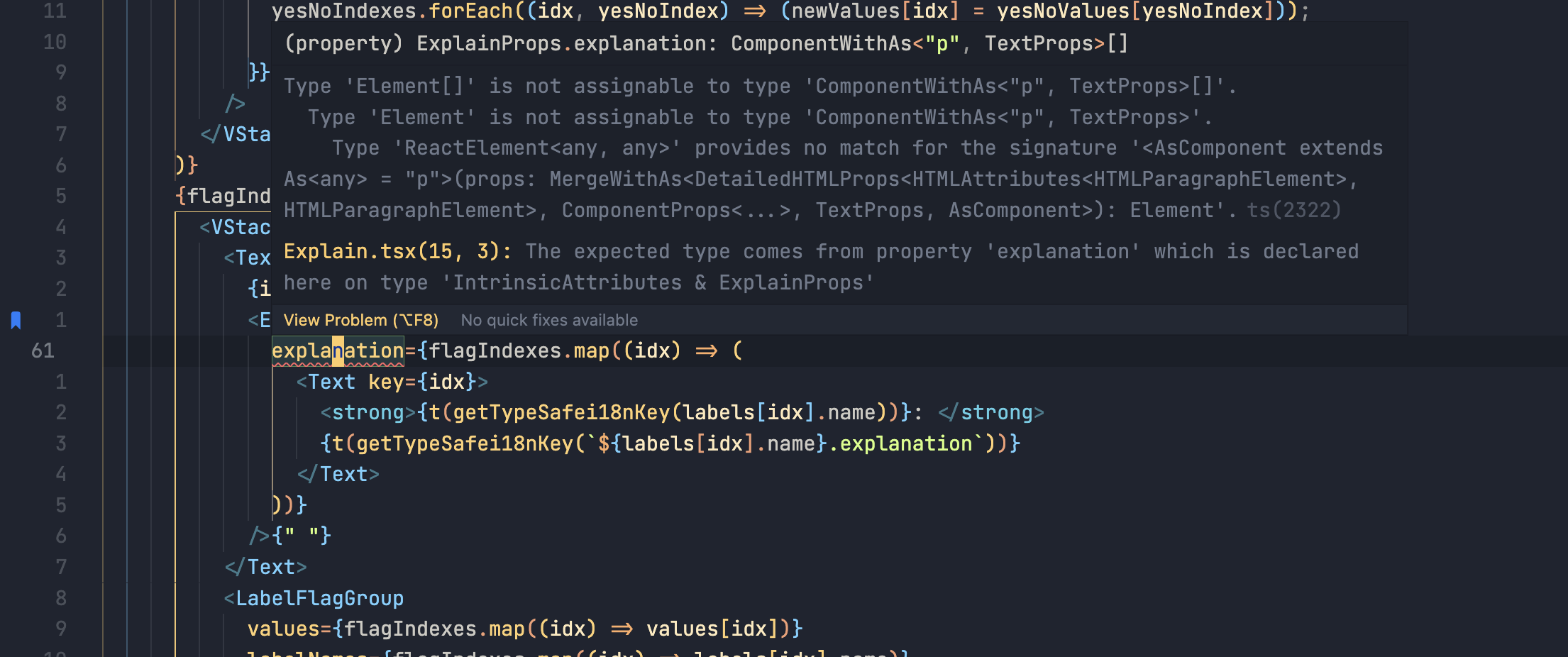Click 'IntrinsicAttributes & ExplainProps' text
This screenshot has height=657, width=1568.
[x=658, y=282]
